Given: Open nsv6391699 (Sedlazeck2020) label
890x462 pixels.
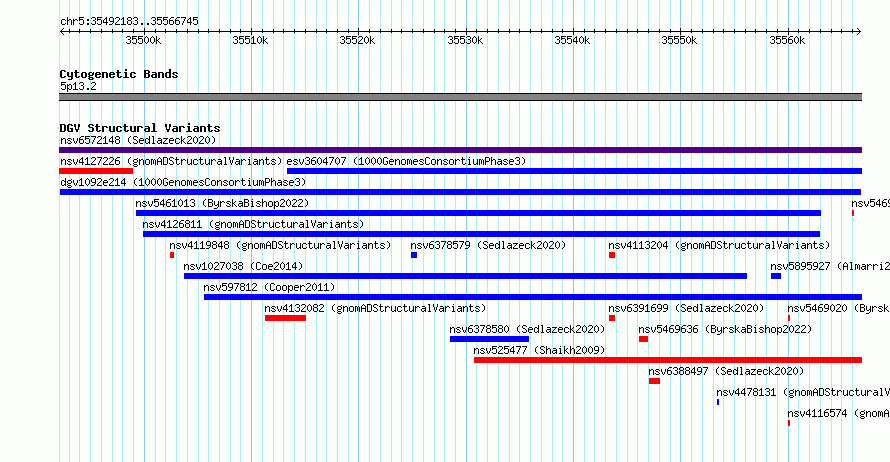Looking at the screenshot, I should pos(686,308).
